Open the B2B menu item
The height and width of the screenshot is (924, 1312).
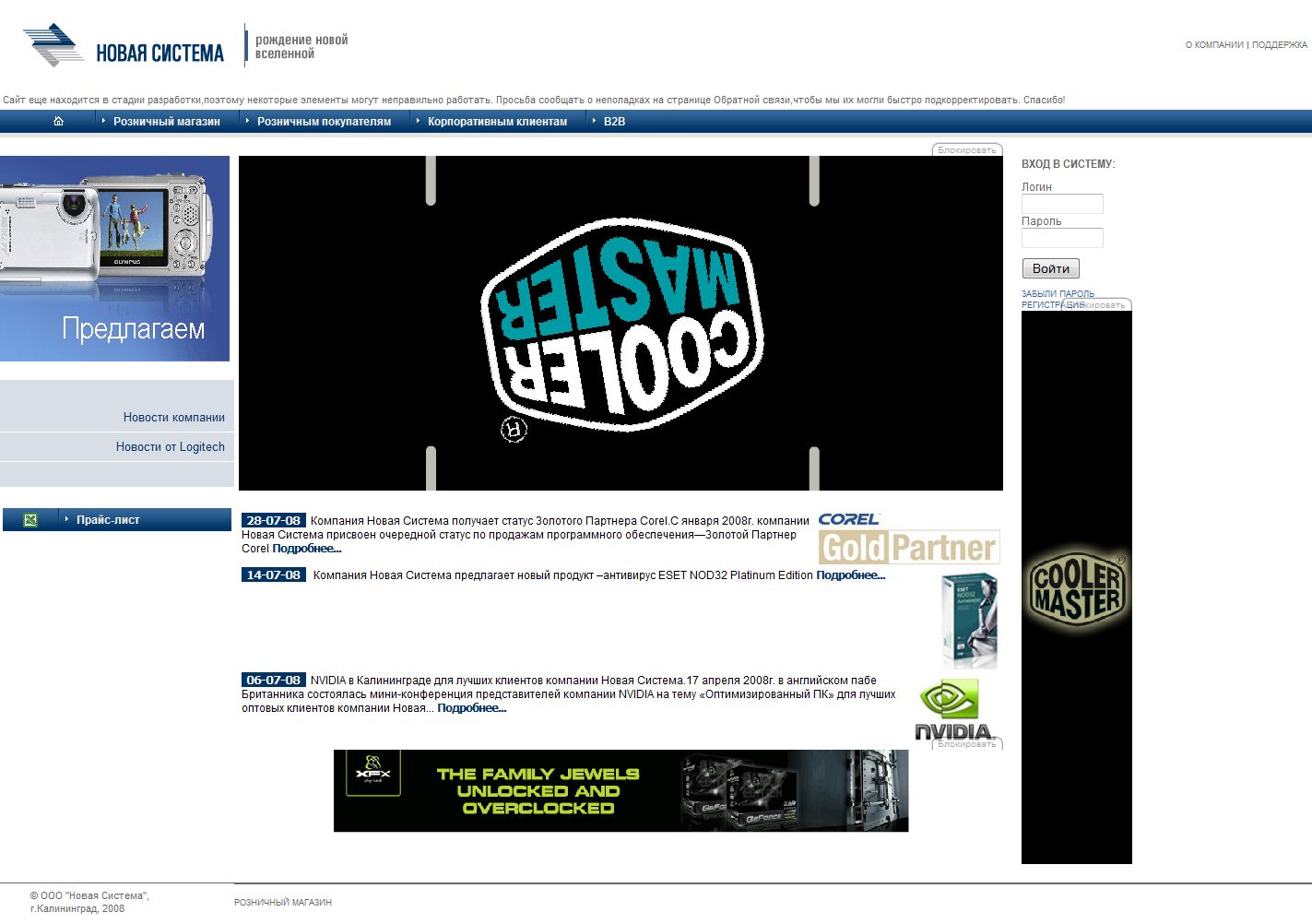click(614, 122)
